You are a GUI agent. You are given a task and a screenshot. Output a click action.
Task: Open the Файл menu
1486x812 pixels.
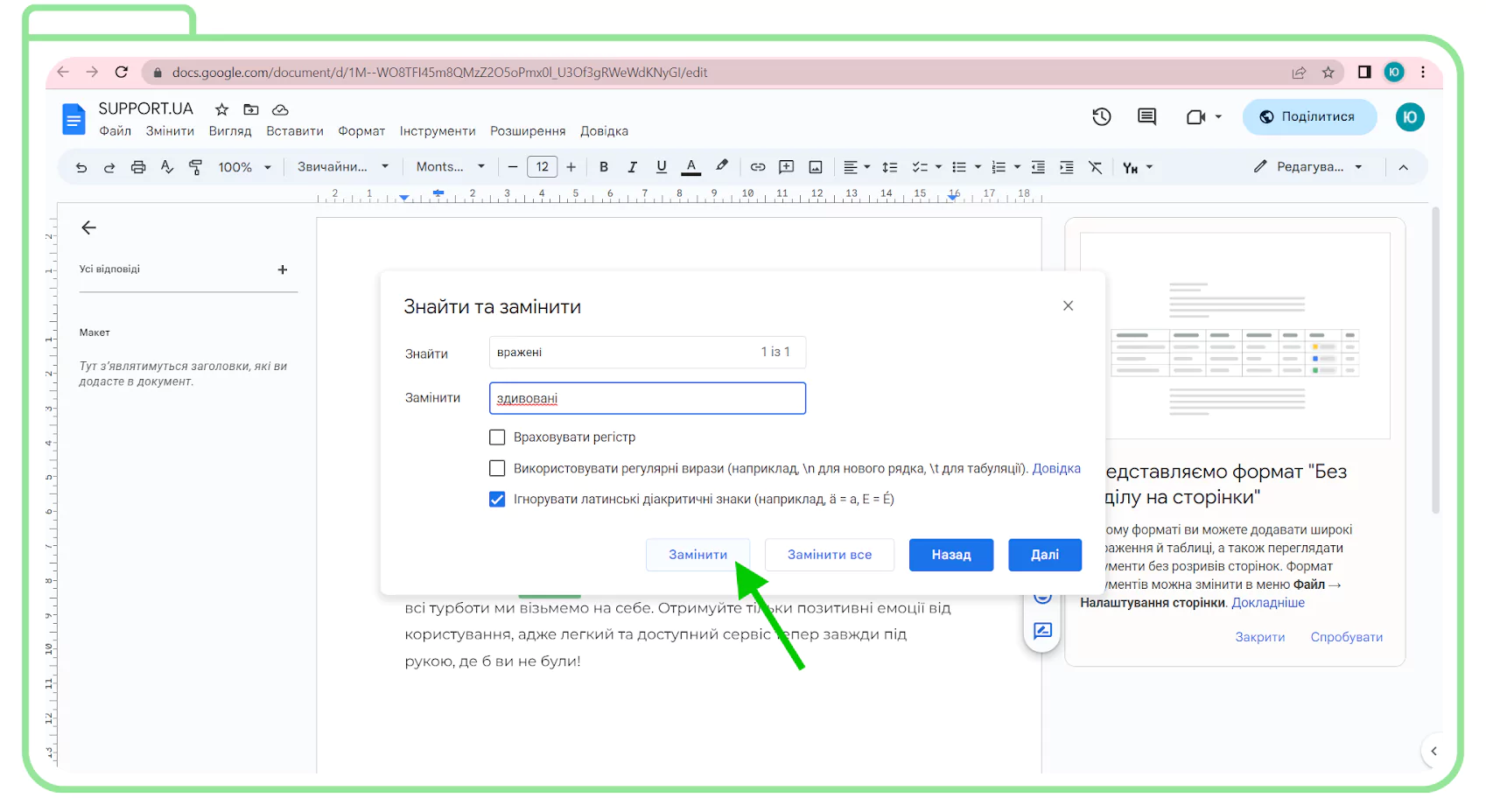click(116, 131)
